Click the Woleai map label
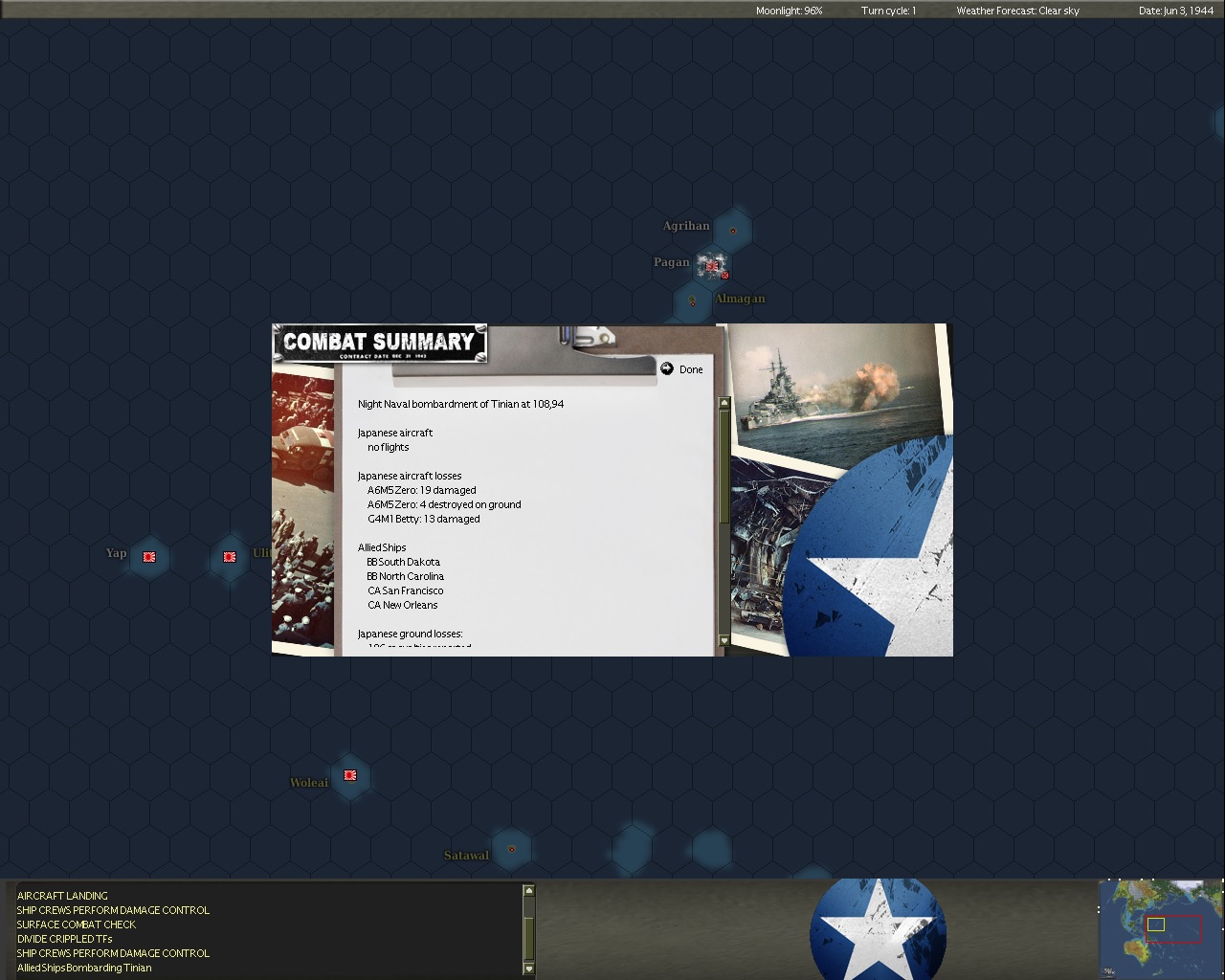Image resolution: width=1225 pixels, height=980 pixels. (309, 783)
